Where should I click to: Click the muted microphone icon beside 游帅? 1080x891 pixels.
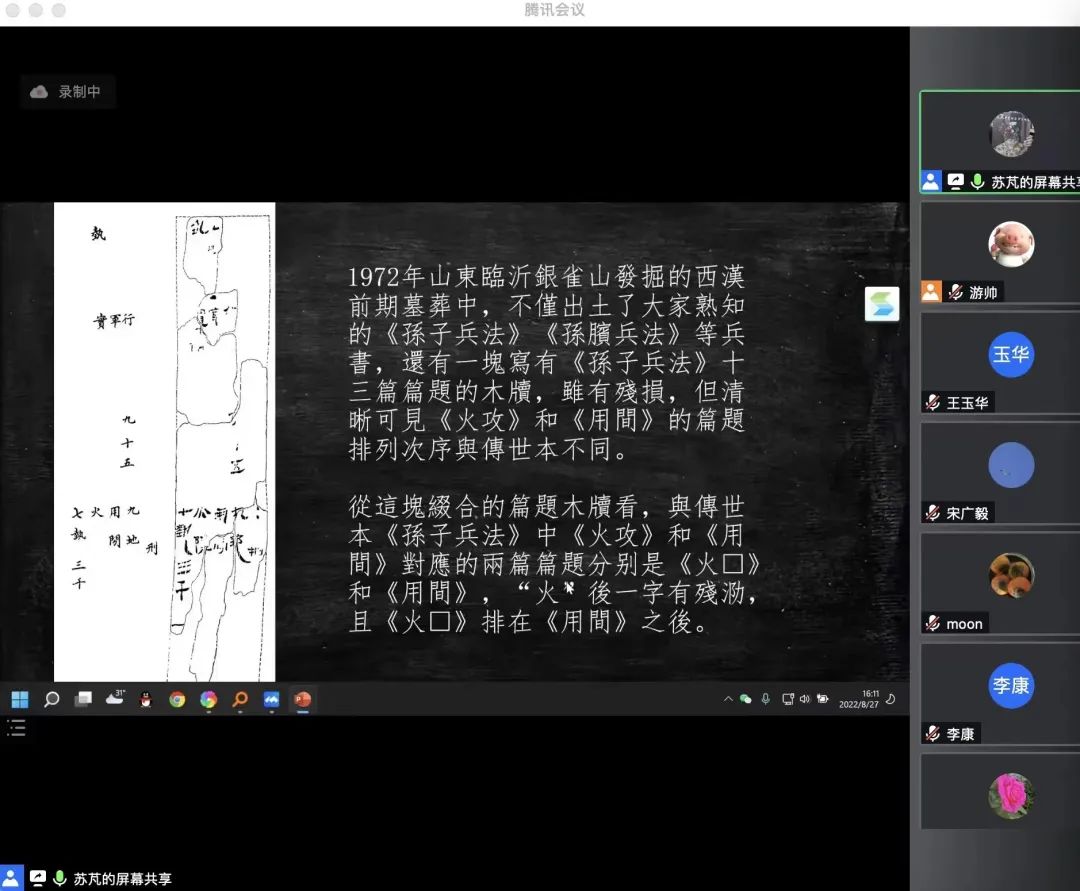[956, 293]
